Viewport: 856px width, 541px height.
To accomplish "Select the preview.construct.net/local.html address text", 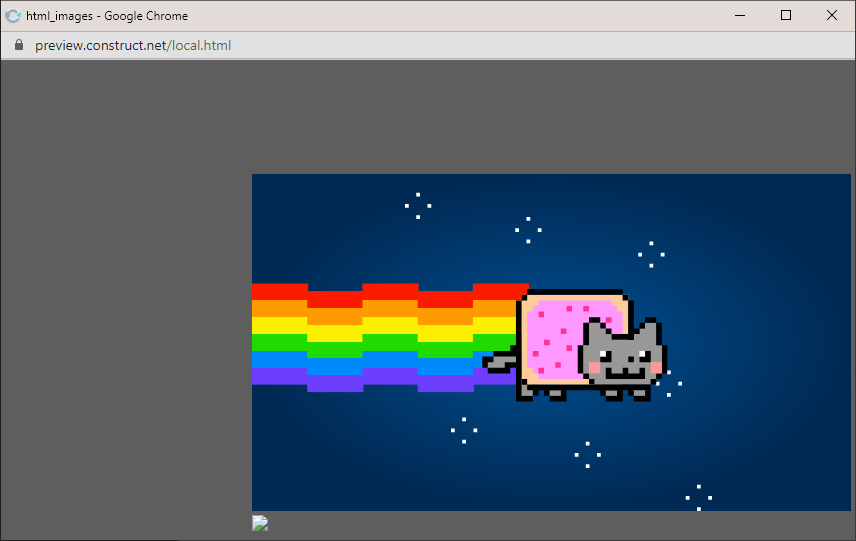I will click(133, 45).
